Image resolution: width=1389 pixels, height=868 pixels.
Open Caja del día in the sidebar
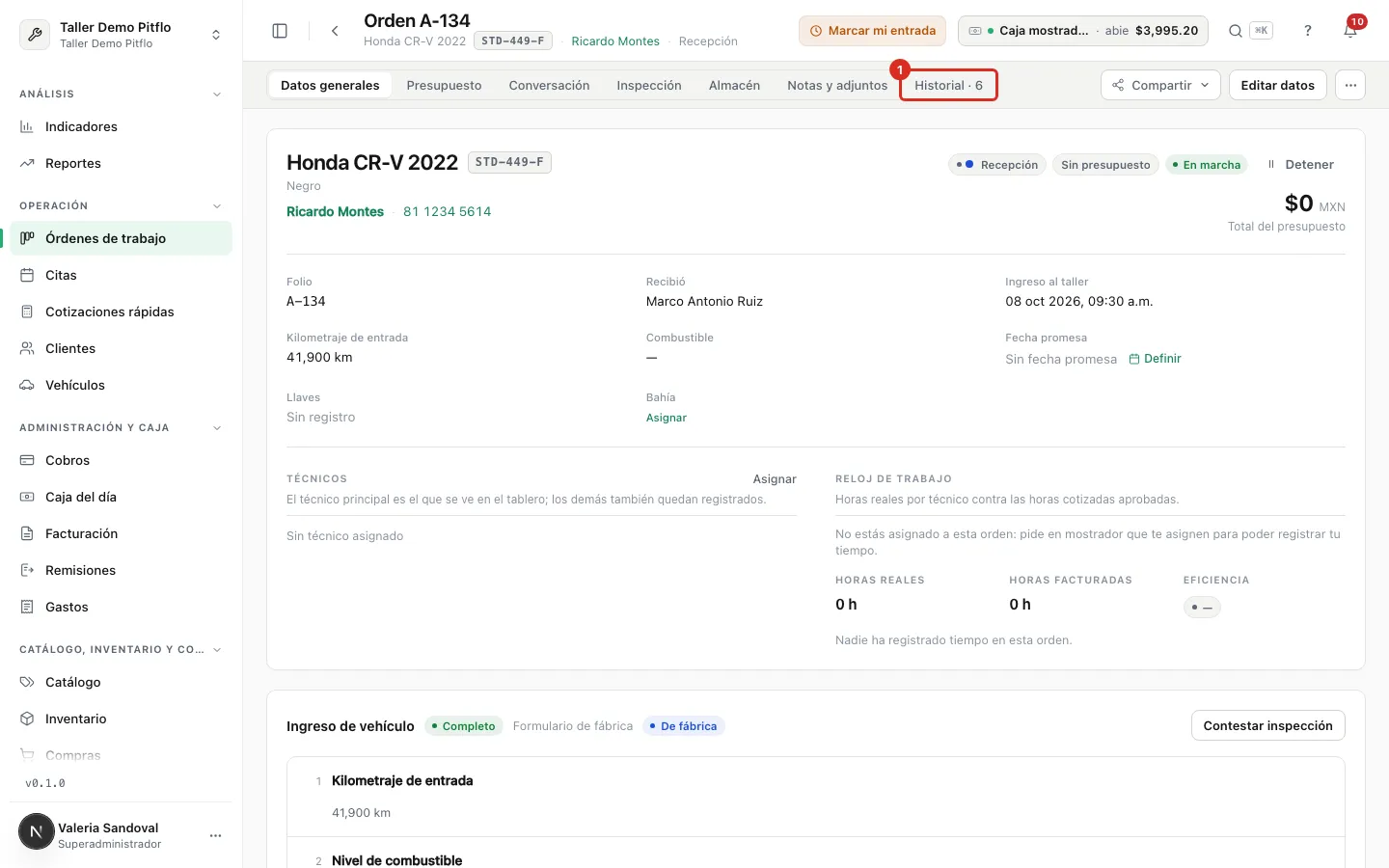(x=121, y=497)
